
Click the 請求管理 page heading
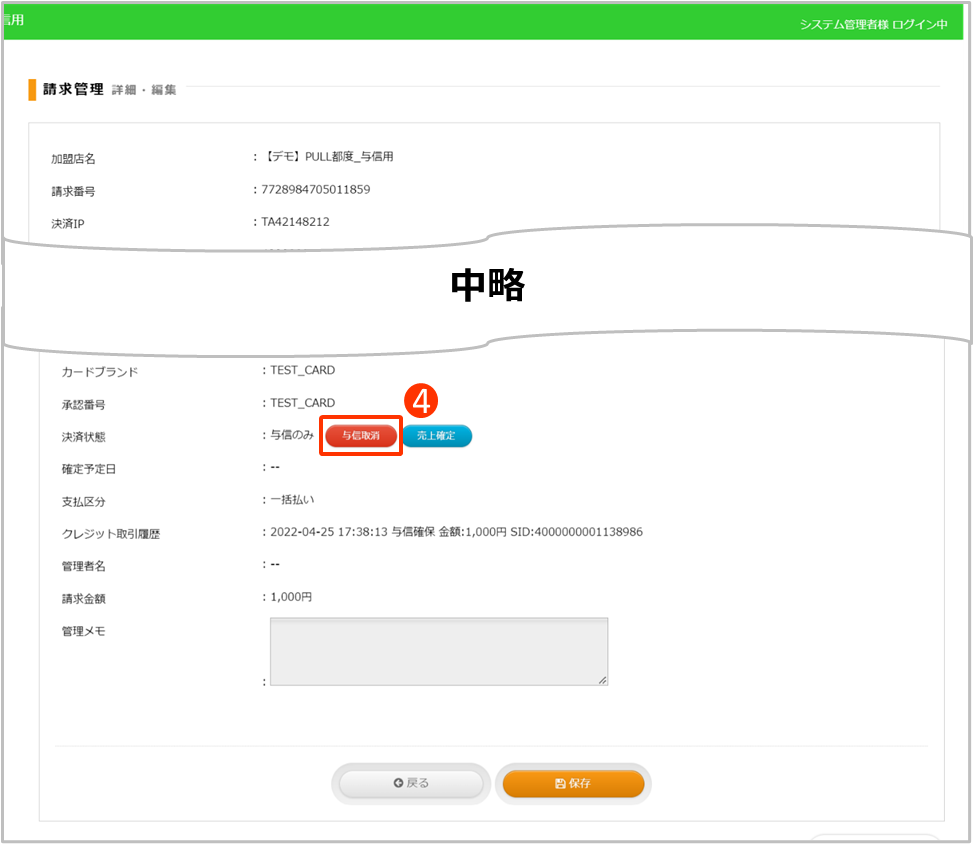click(x=73, y=89)
